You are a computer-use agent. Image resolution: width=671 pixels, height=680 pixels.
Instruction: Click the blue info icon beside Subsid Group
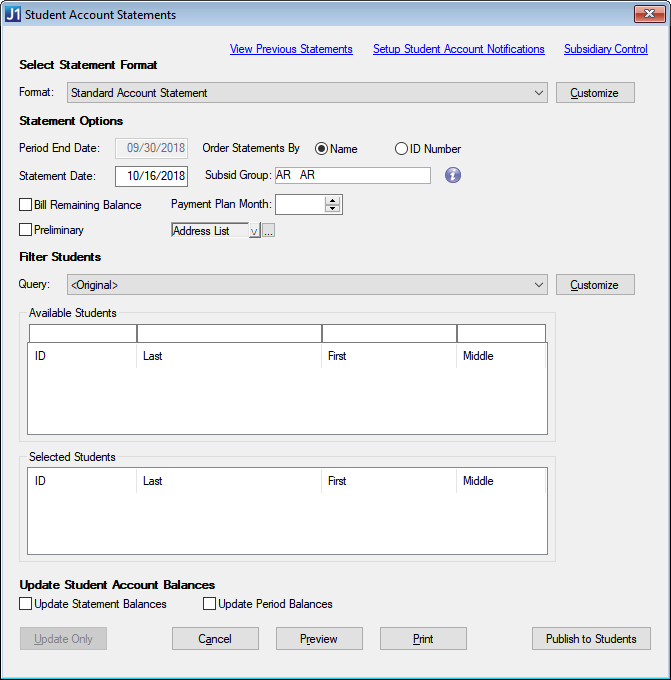(453, 175)
